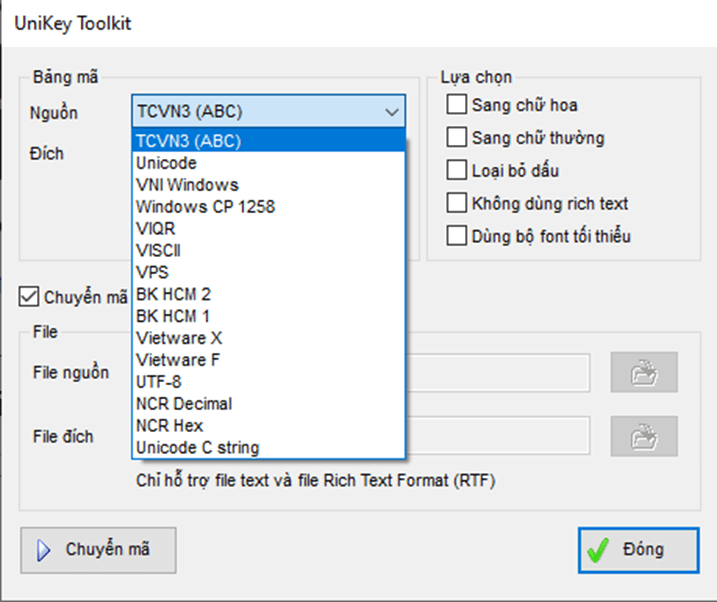The width and height of the screenshot is (717, 602).
Task: Choose VNI Windows encoding option
Action: (187, 184)
